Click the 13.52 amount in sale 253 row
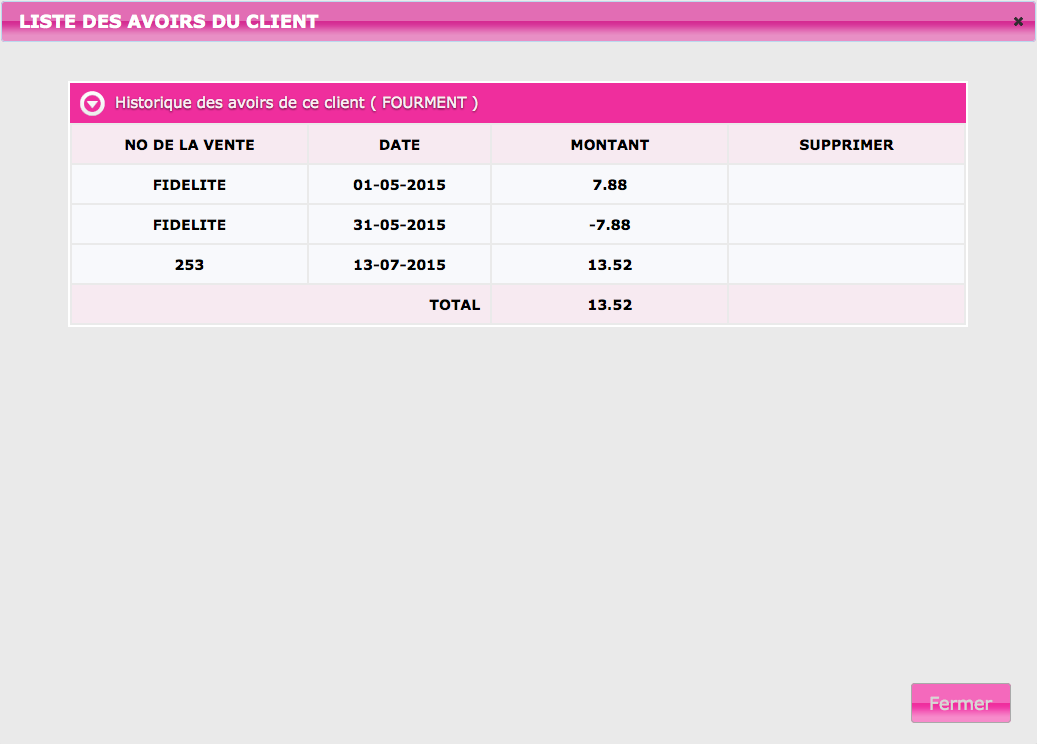This screenshot has height=744, width=1037. click(609, 265)
